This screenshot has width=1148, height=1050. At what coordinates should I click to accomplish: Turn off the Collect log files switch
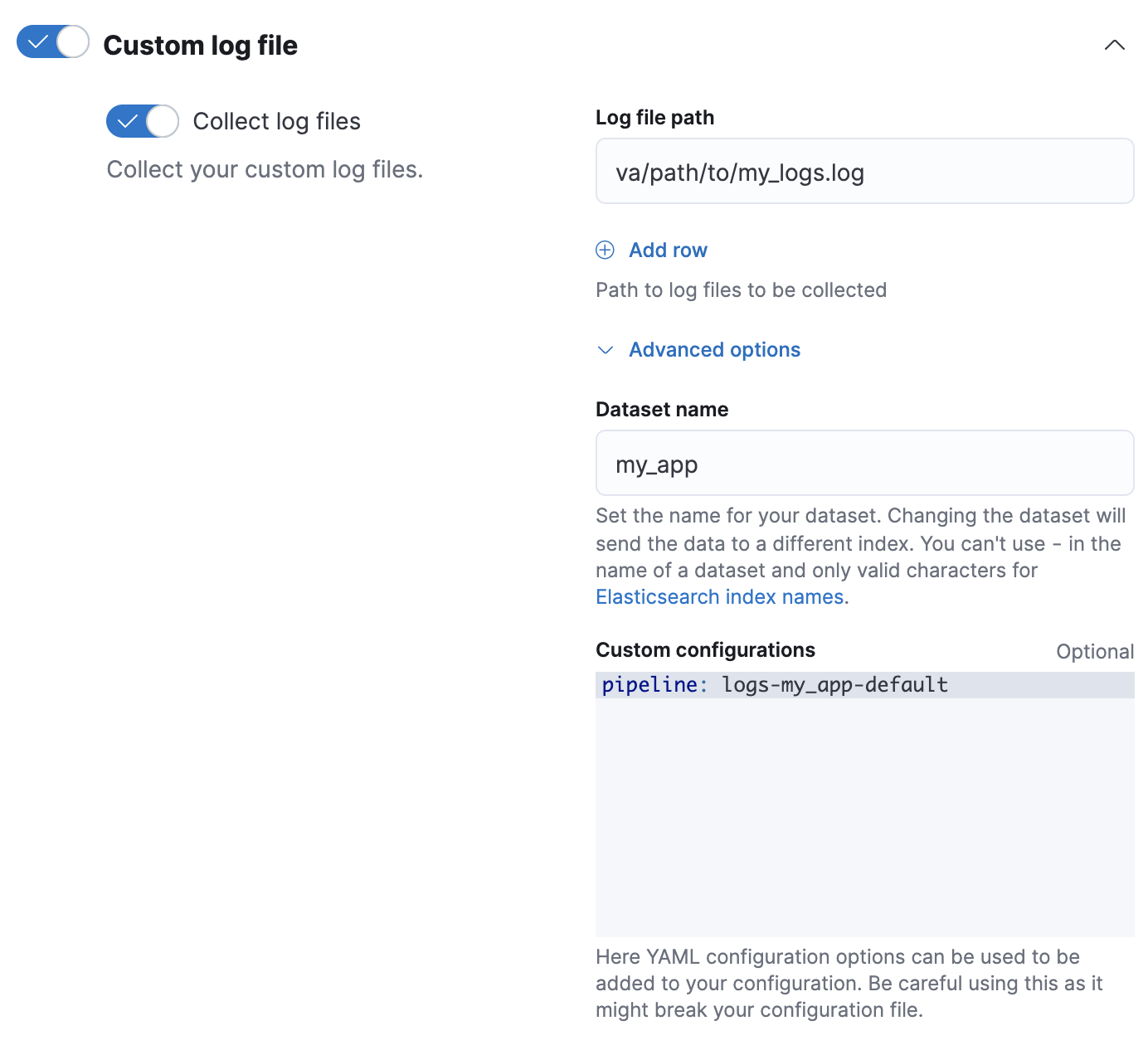(x=142, y=121)
